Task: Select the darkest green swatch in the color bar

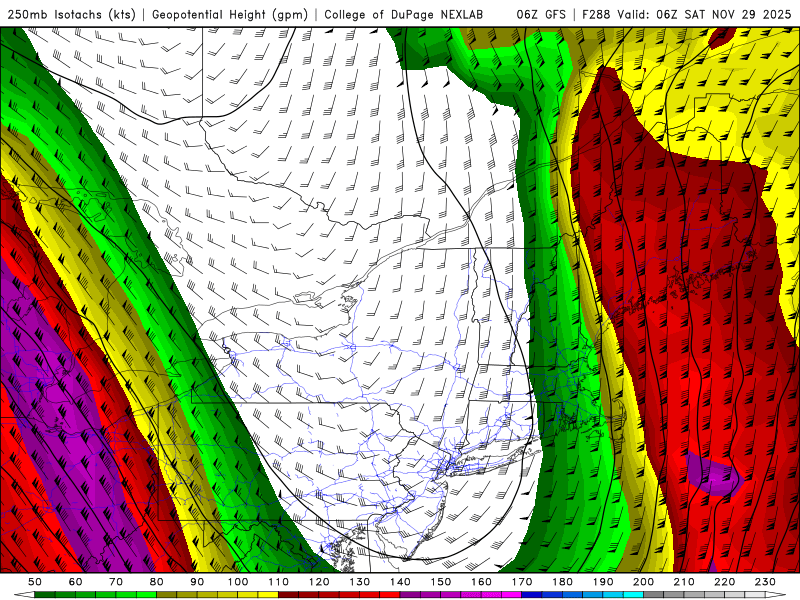Action: click(x=45, y=594)
